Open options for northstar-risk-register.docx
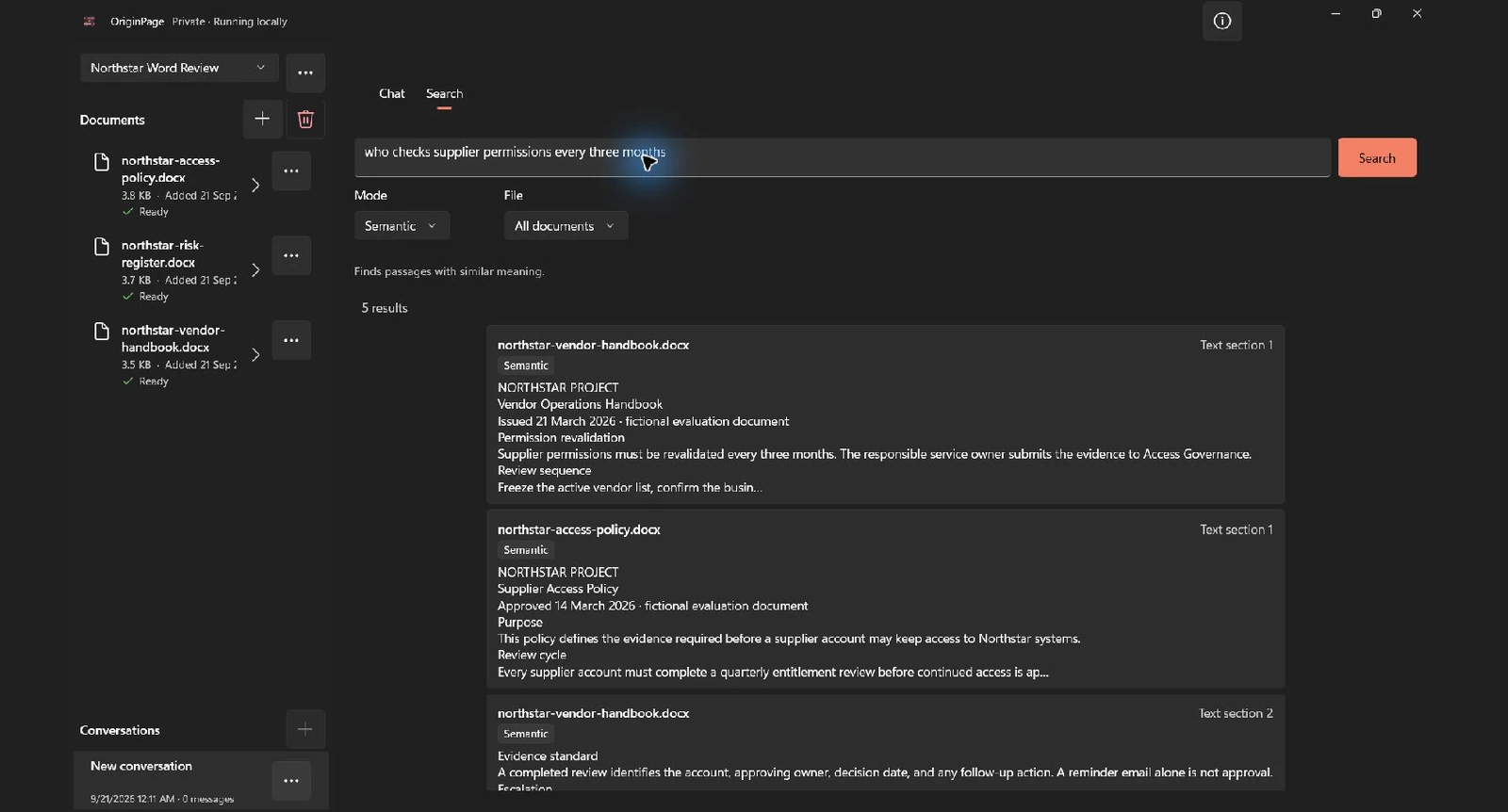 click(x=291, y=255)
